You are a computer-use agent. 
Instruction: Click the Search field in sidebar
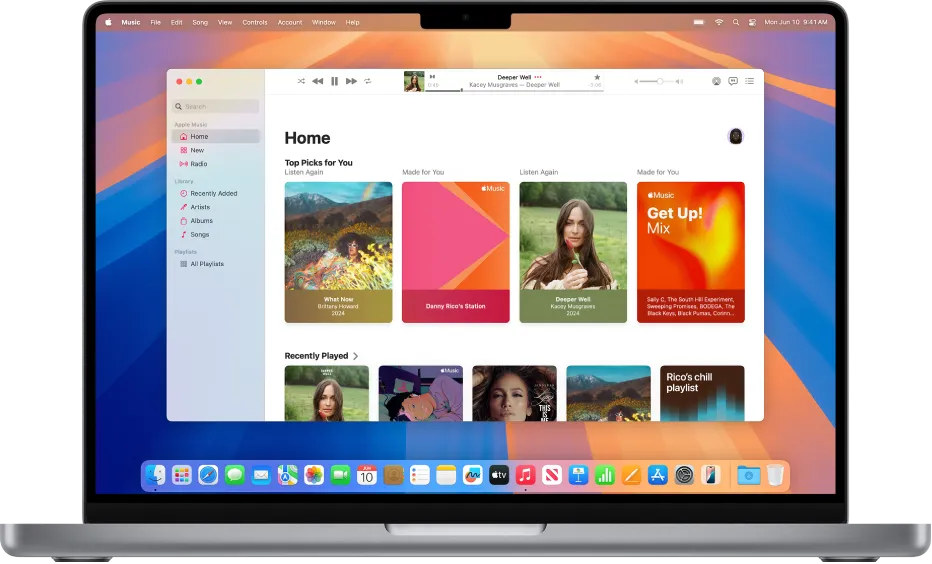[216, 106]
